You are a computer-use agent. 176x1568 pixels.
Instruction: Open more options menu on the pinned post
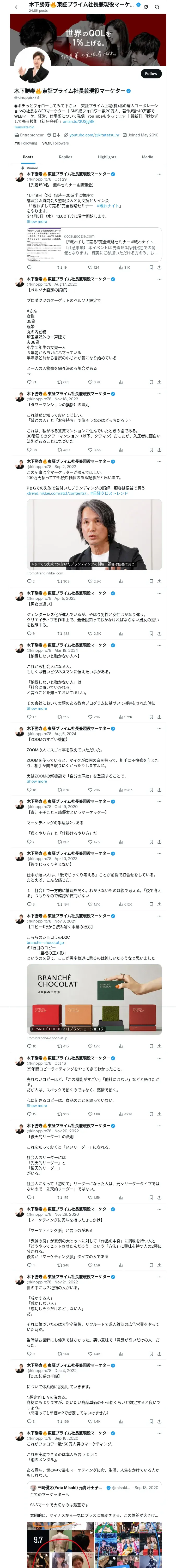coord(159,174)
